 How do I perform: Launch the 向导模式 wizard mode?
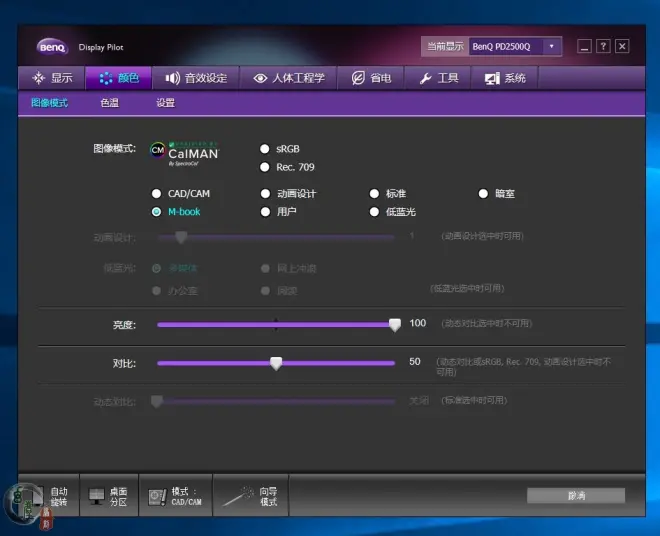[x=251, y=496]
